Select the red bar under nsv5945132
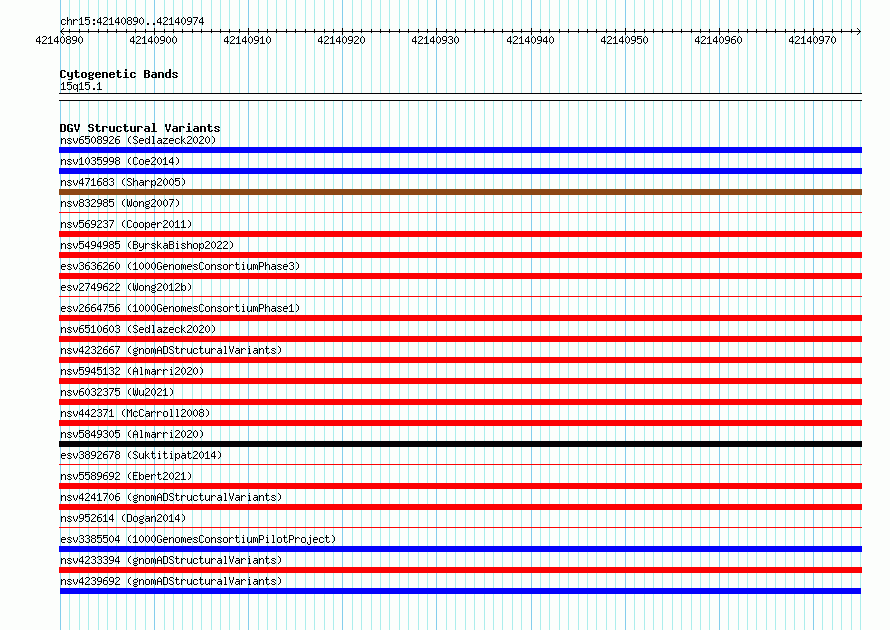This screenshot has height=630, width=890. (x=460, y=381)
